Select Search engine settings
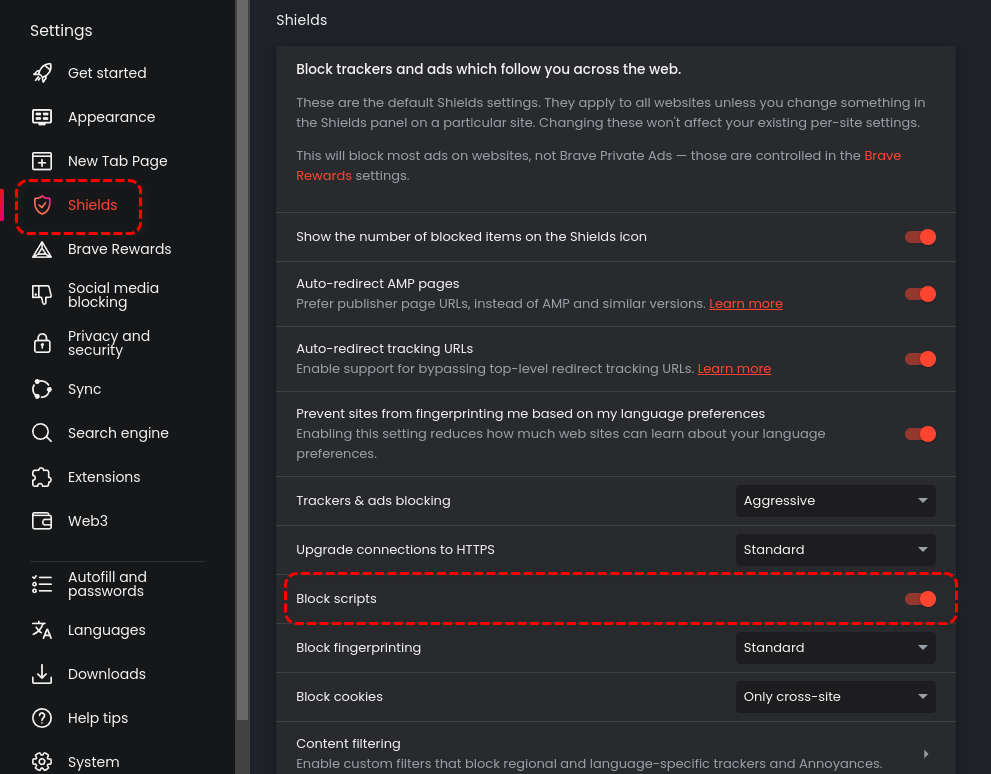 tap(118, 433)
